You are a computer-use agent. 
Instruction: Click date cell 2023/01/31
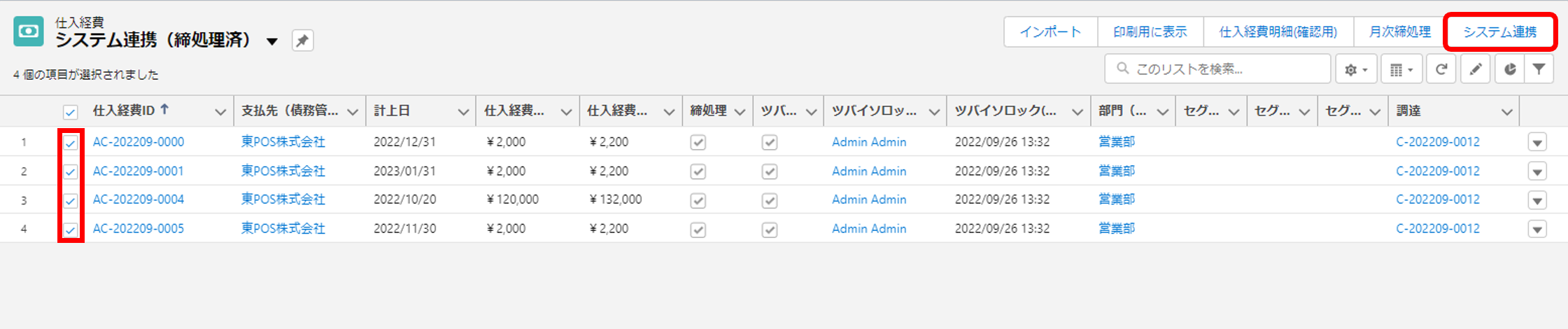click(x=404, y=171)
